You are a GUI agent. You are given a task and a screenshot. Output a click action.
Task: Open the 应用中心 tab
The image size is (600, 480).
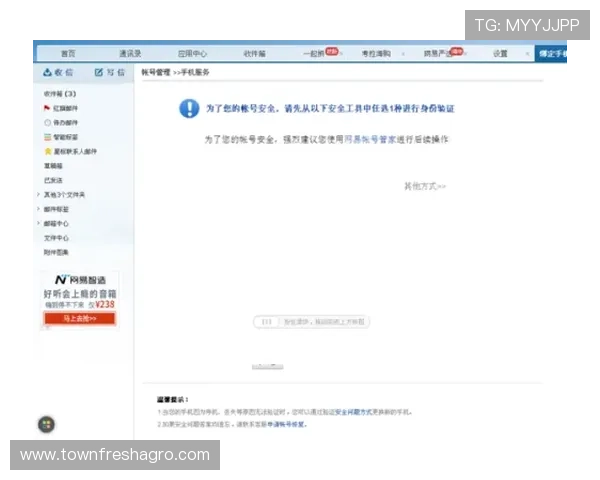tap(192, 54)
